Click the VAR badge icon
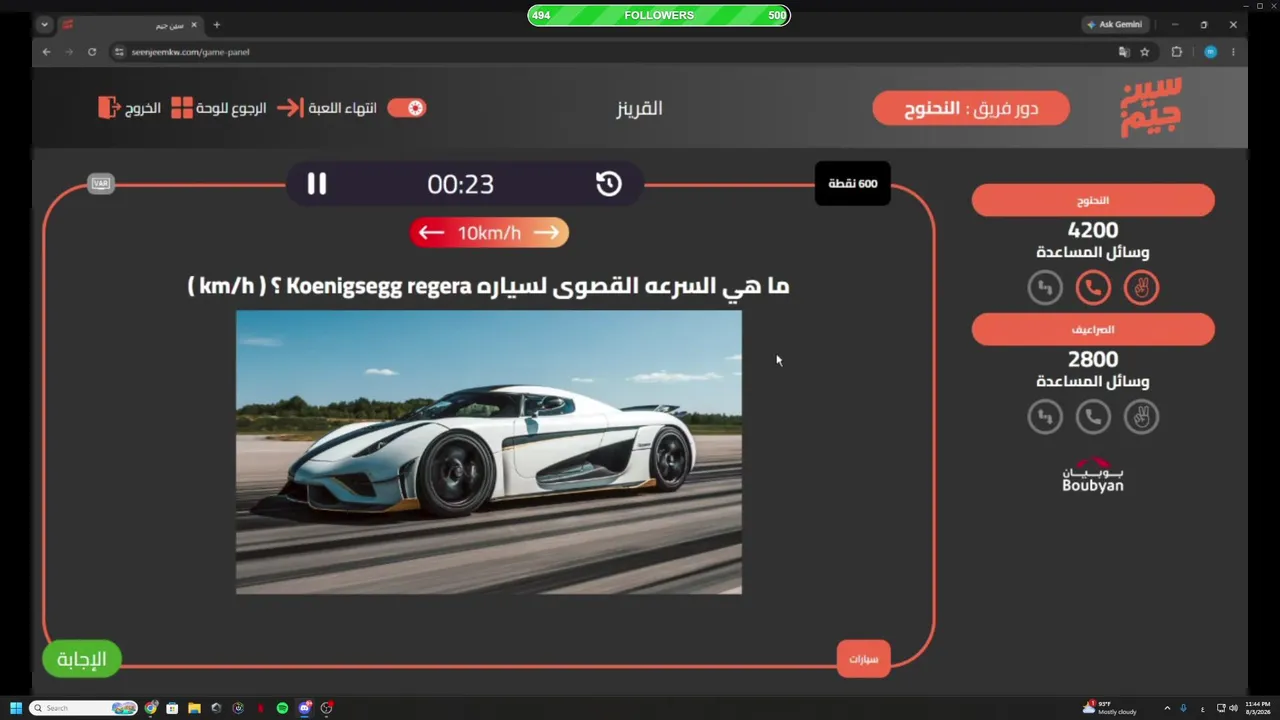The width and height of the screenshot is (1280, 720). (x=100, y=183)
